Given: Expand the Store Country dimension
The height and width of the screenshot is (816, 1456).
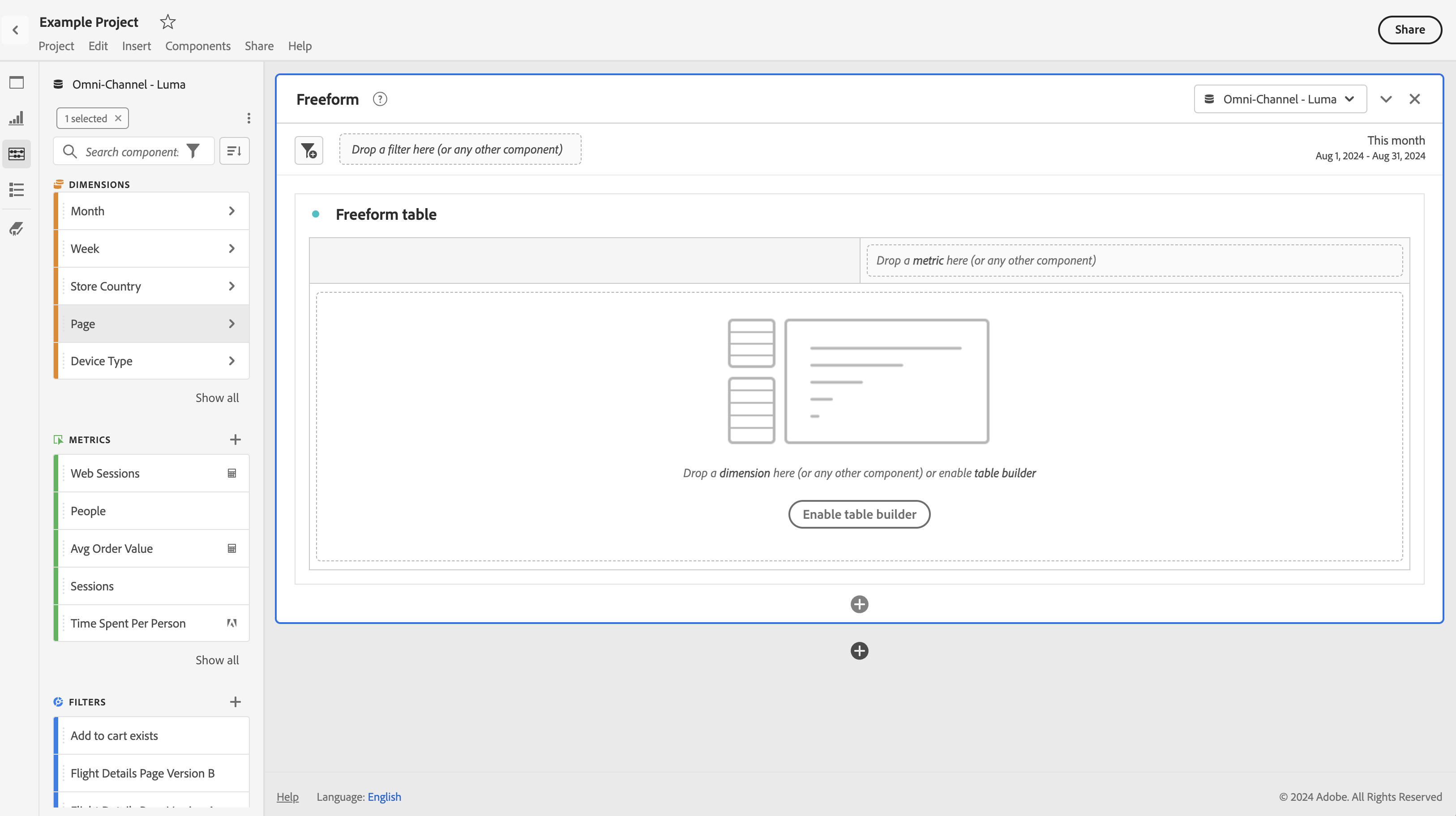Looking at the screenshot, I should [232, 286].
